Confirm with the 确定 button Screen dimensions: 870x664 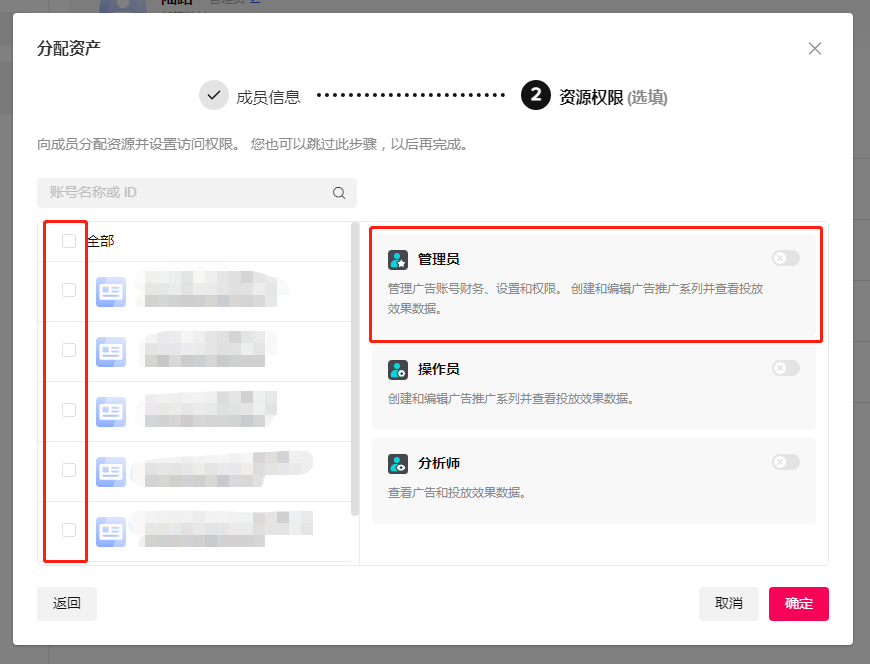click(x=798, y=604)
